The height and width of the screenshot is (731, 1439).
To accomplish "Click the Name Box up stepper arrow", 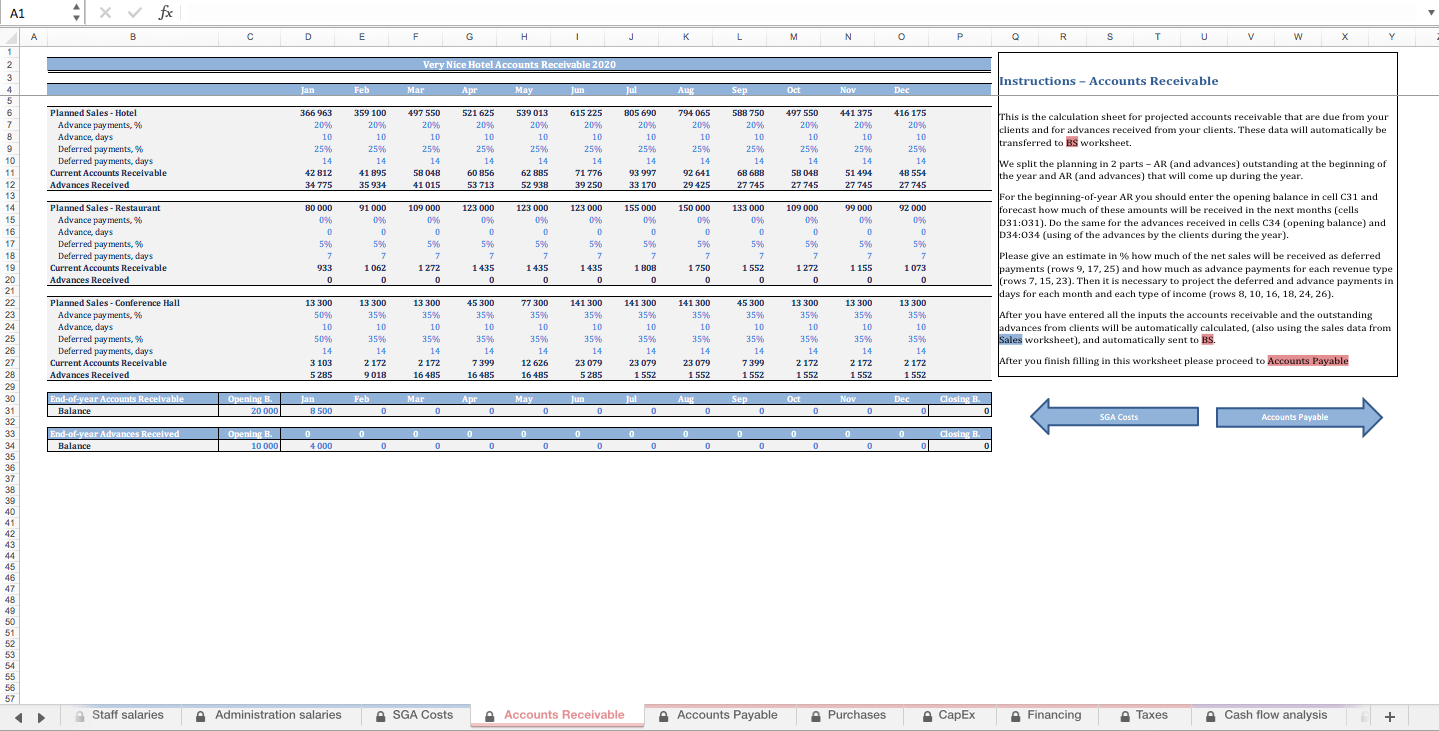I will coord(75,8).
